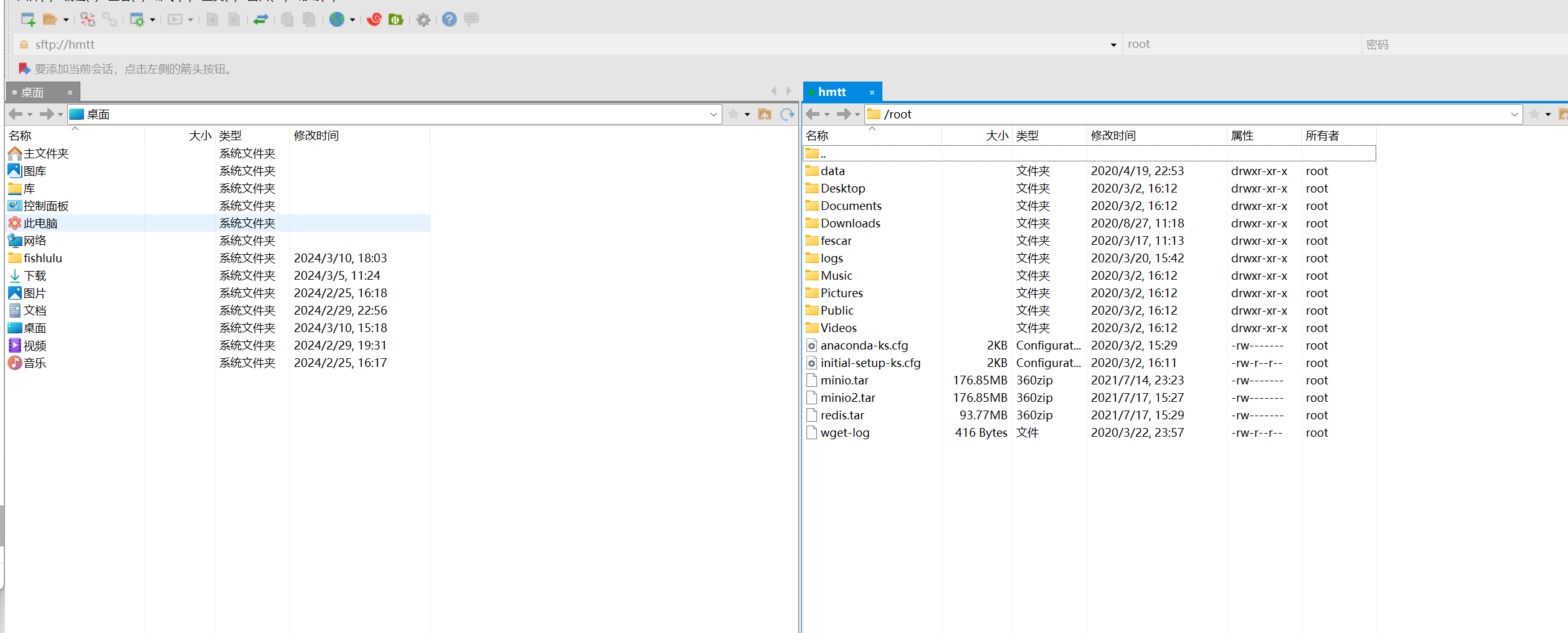The image size is (1568, 633).
Task: Expand the local 桌面 path dropdown
Action: pyautogui.click(x=714, y=114)
